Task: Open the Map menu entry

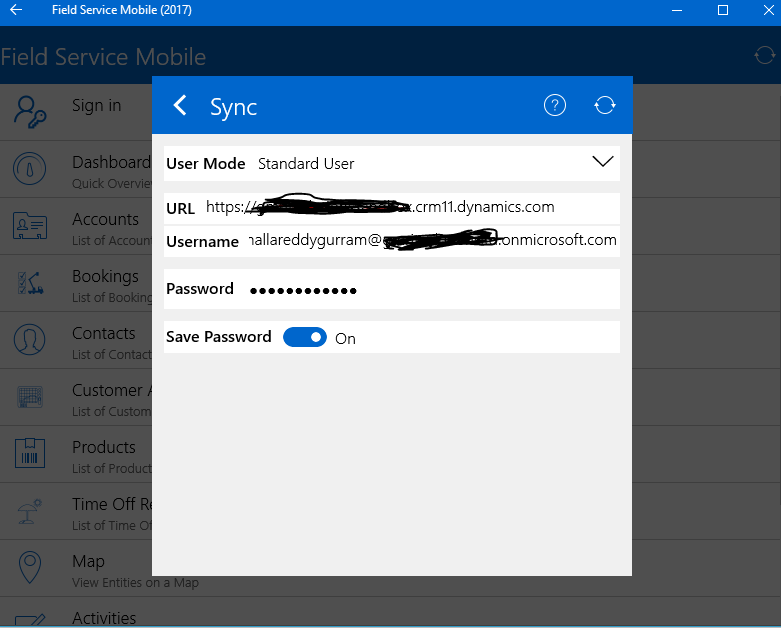Action: pos(76,568)
